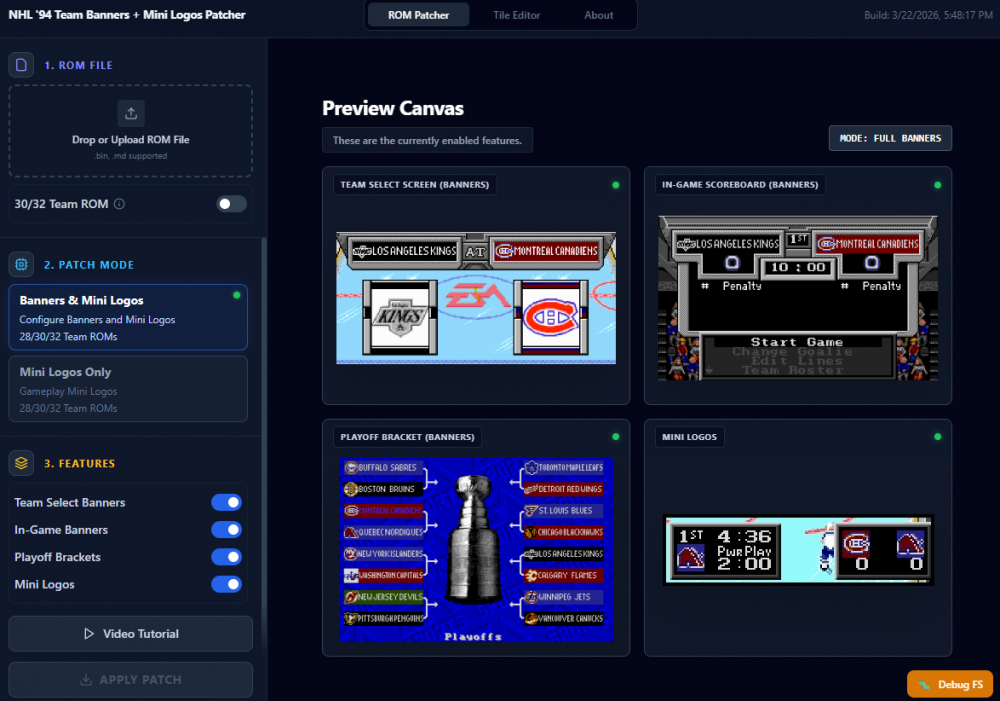Image resolution: width=1000 pixels, height=701 pixels.
Task: Toggle the Playoff Brackets feature off
Action: 226,557
